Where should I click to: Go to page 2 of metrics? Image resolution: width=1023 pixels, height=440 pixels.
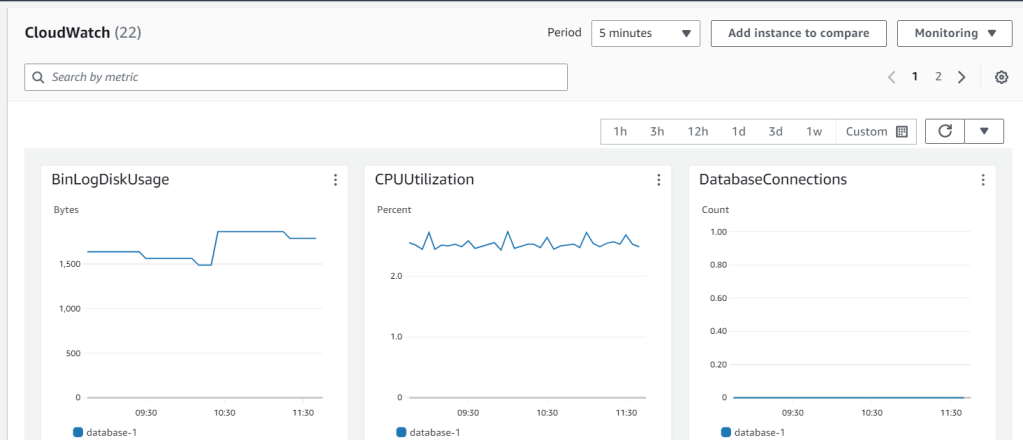(938, 77)
